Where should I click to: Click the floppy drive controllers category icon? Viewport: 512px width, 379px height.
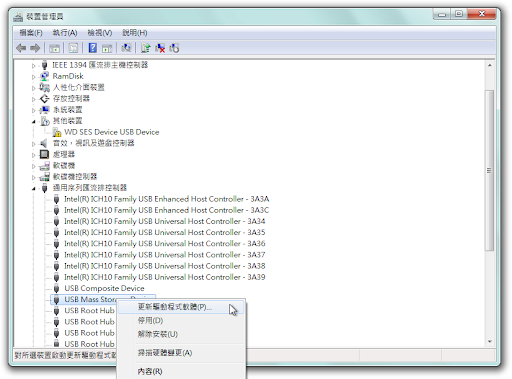(44, 177)
